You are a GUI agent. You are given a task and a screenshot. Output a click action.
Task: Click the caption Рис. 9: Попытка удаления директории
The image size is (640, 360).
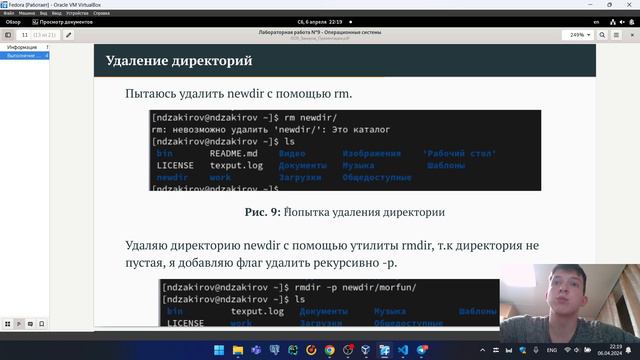[345, 212]
